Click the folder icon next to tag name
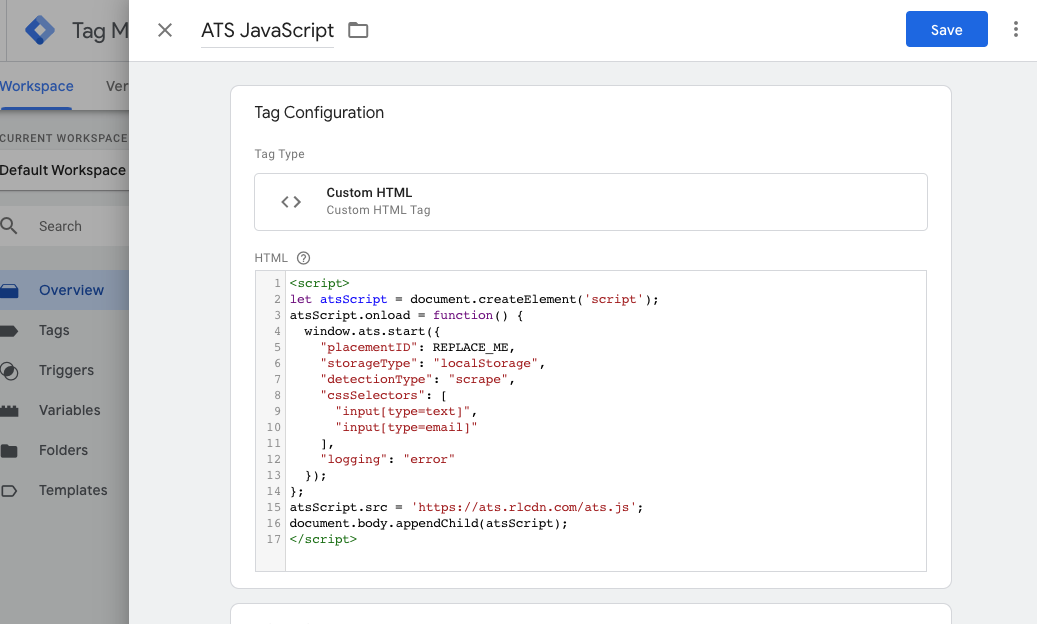1037x624 pixels. pyautogui.click(x=358, y=30)
